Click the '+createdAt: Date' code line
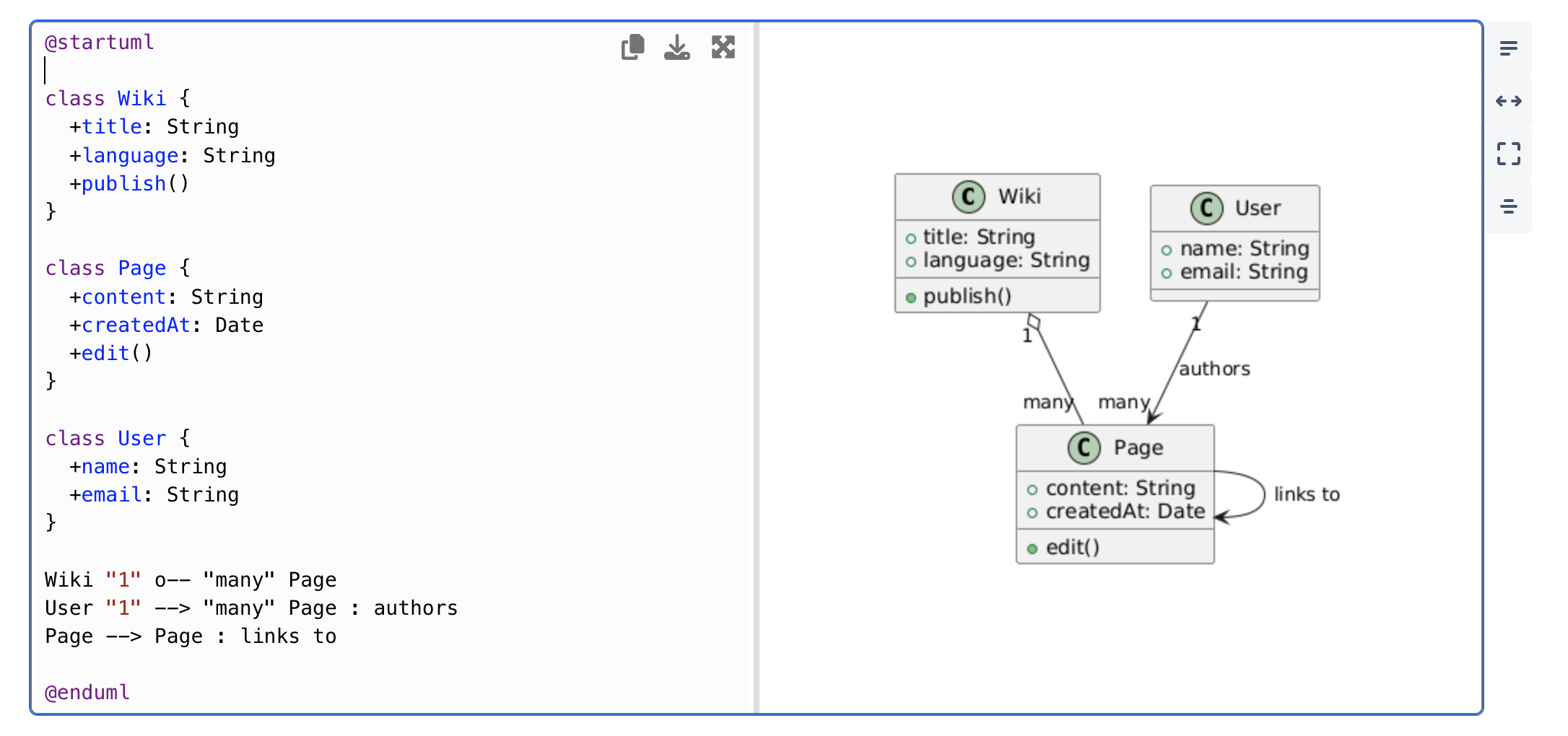The image size is (1568, 736). click(x=166, y=325)
